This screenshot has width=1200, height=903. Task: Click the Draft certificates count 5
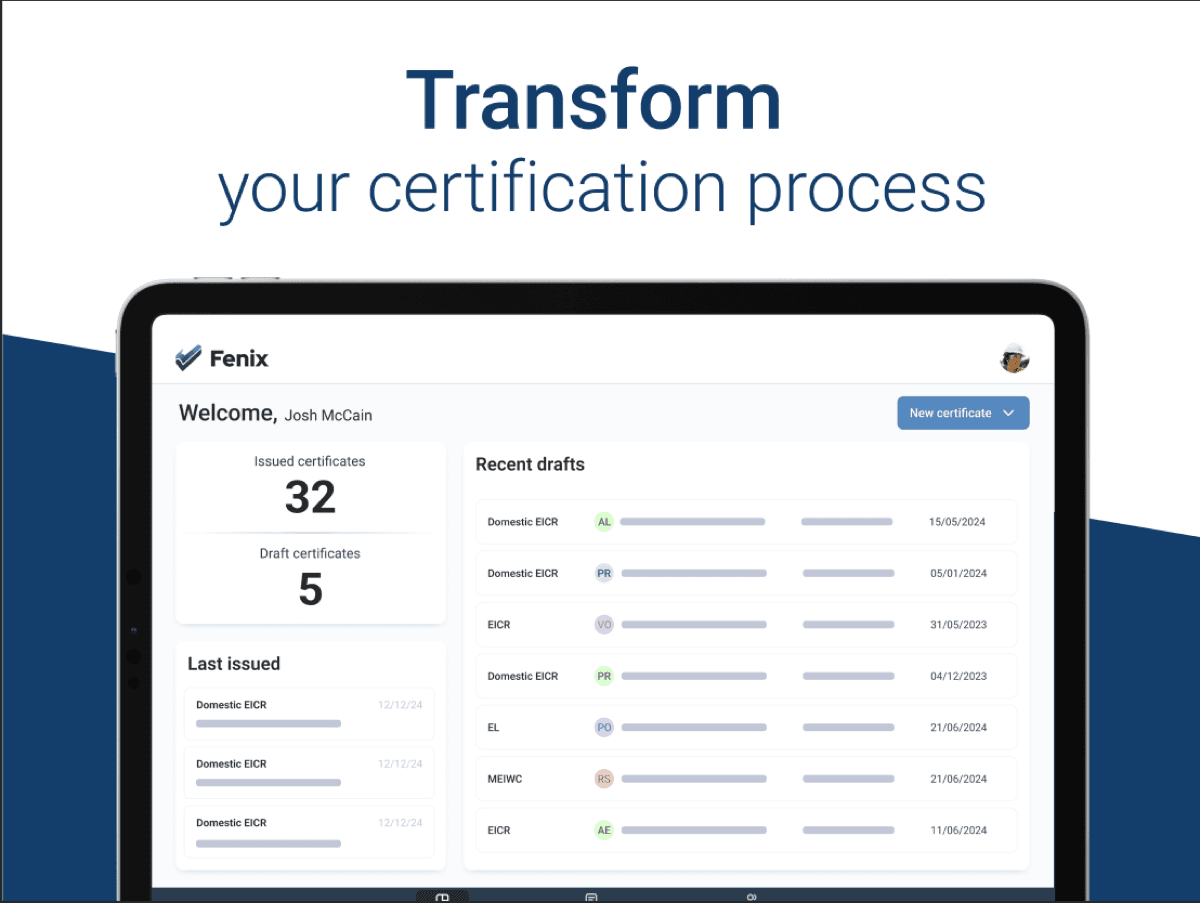(310, 589)
